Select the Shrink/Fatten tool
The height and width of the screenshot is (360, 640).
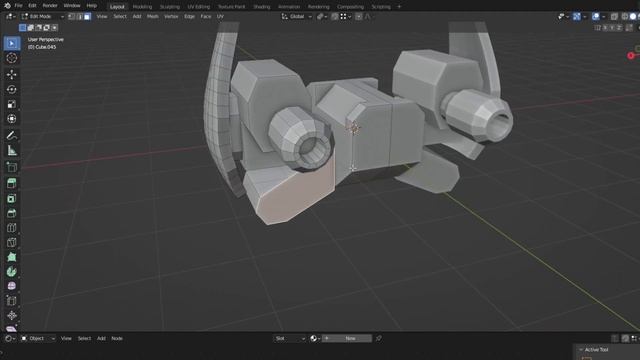12,316
